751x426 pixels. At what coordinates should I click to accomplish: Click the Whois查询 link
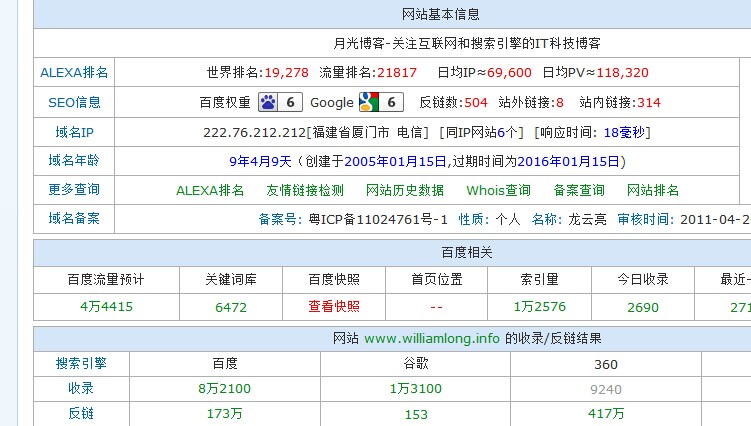pos(498,190)
